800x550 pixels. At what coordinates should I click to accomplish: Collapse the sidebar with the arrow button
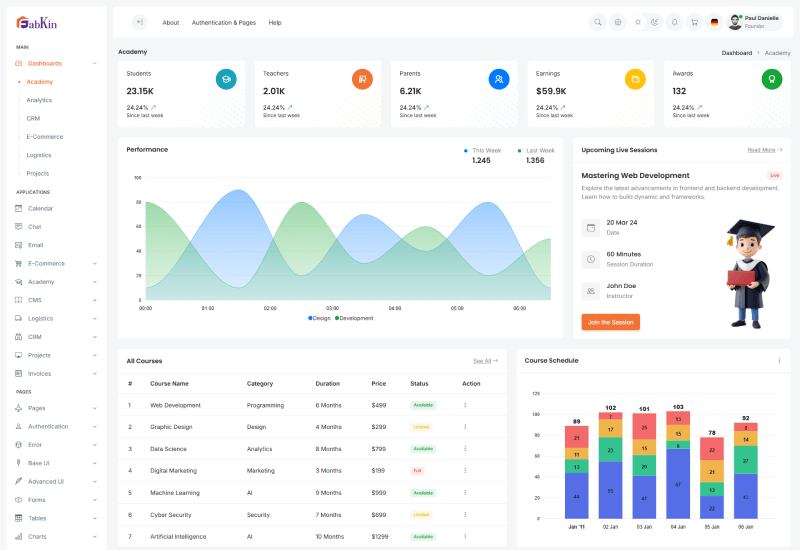[139, 22]
